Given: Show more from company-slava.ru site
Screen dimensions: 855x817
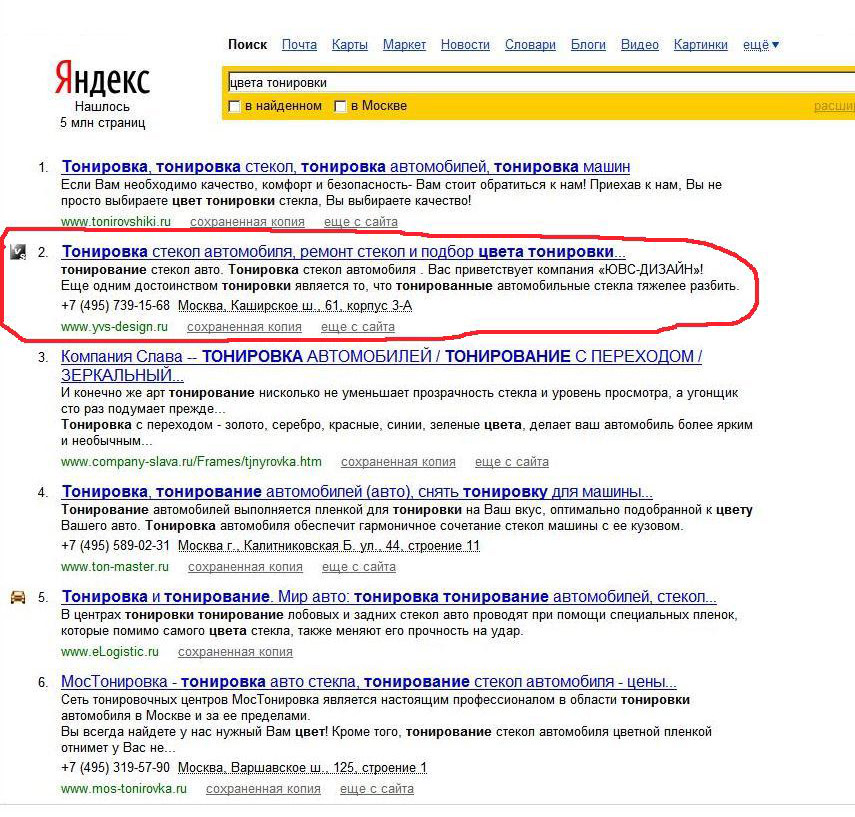Looking at the screenshot, I should (x=511, y=462).
